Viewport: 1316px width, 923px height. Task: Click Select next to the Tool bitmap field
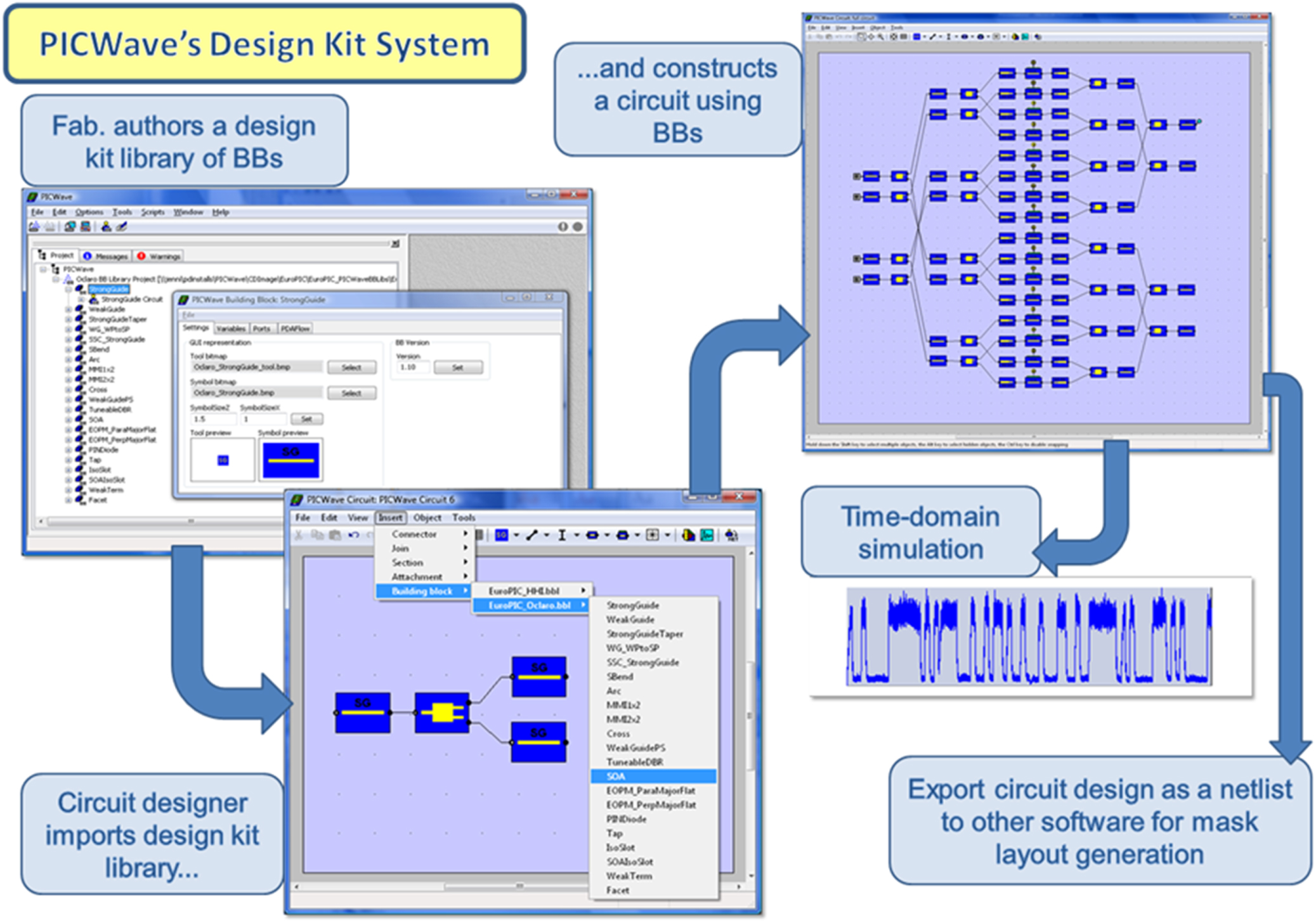click(x=353, y=367)
